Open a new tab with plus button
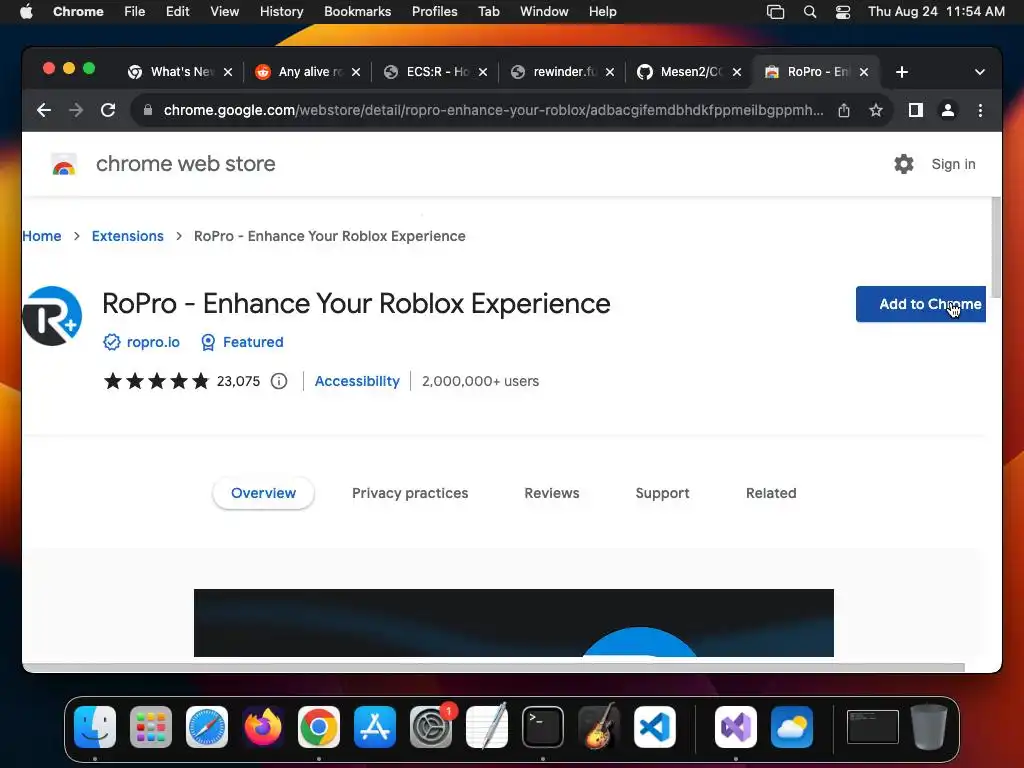The width and height of the screenshot is (1024, 768). point(902,72)
